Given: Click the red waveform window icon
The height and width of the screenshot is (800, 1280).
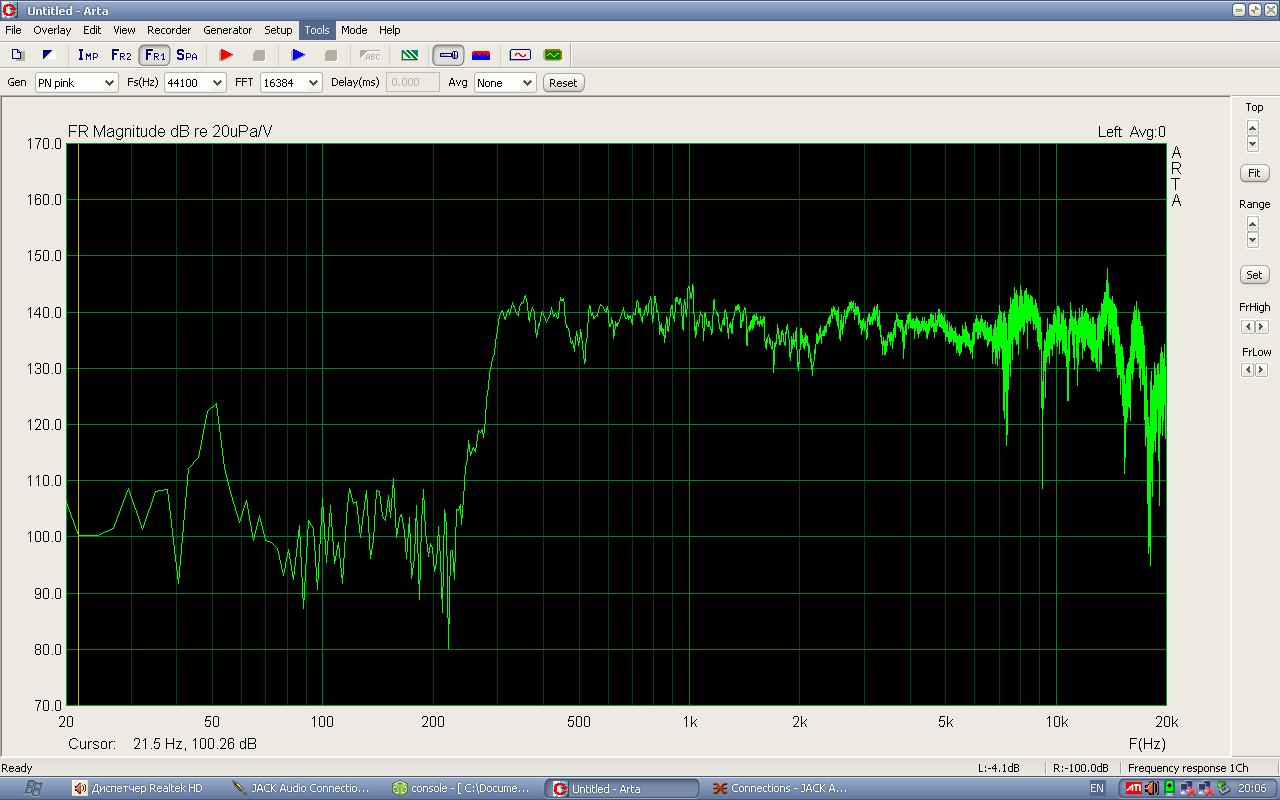Looking at the screenshot, I should click(x=520, y=55).
